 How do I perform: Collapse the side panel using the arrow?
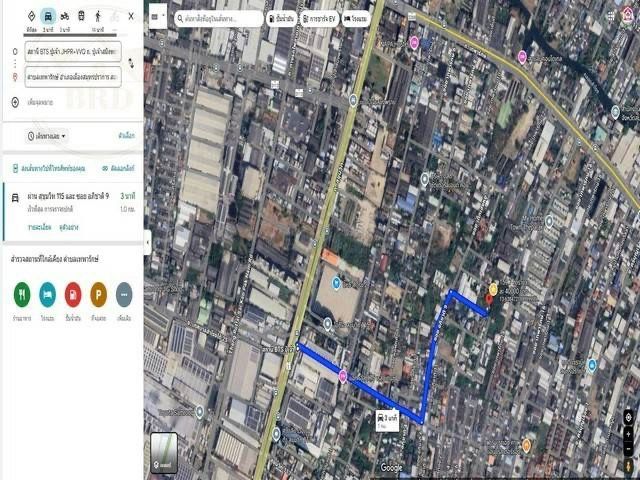(148, 241)
